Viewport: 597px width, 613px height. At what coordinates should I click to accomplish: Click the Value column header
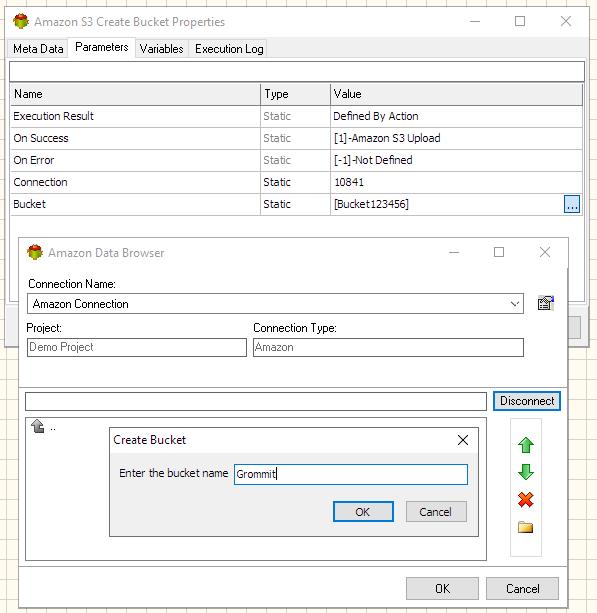[456, 94]
